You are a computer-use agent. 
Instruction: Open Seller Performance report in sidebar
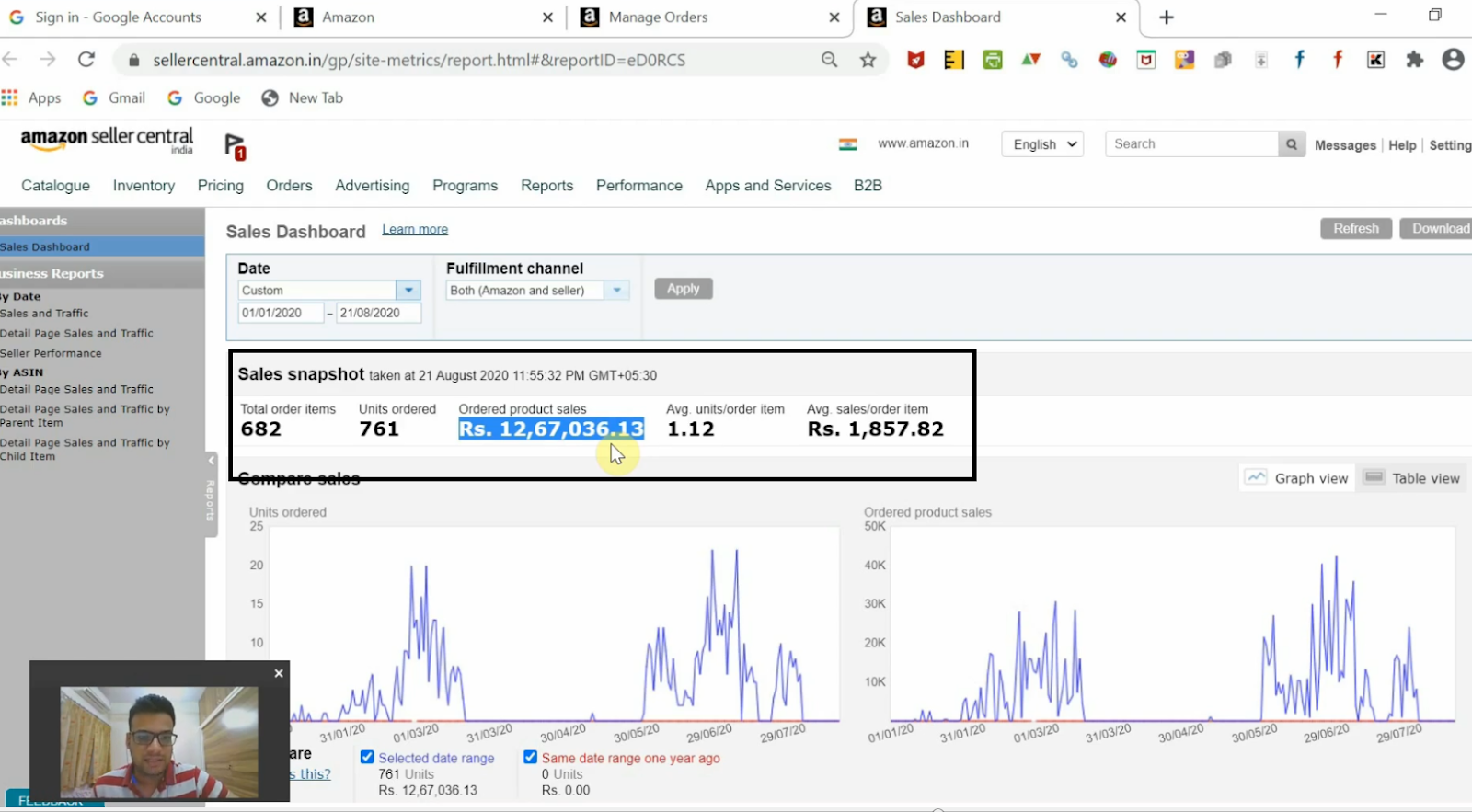[x=51, y=353]
